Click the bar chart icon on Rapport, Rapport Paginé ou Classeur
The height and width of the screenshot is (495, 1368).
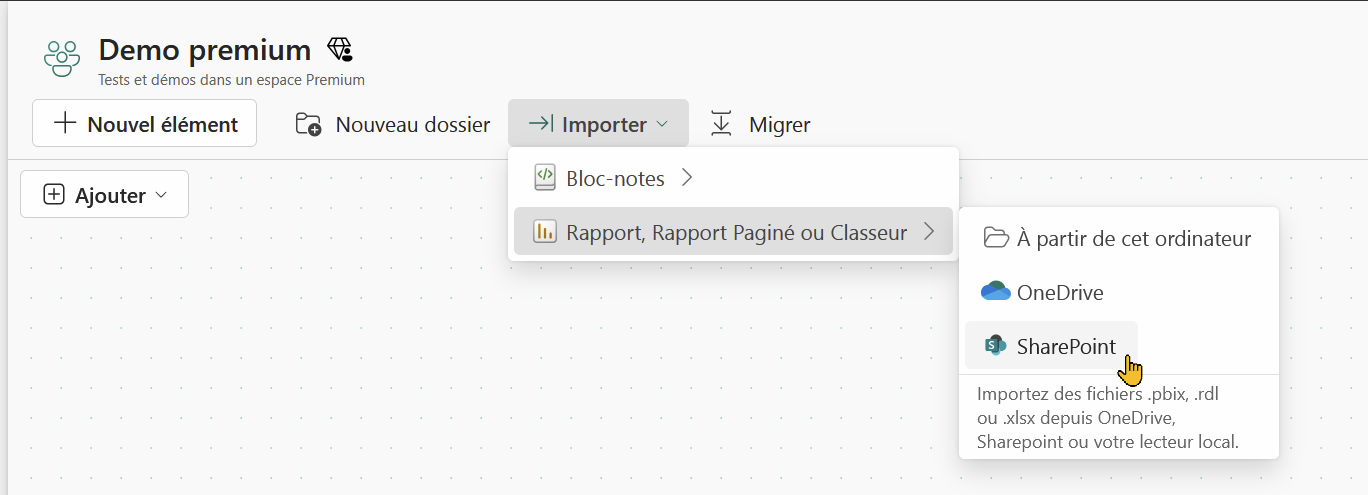544,232
